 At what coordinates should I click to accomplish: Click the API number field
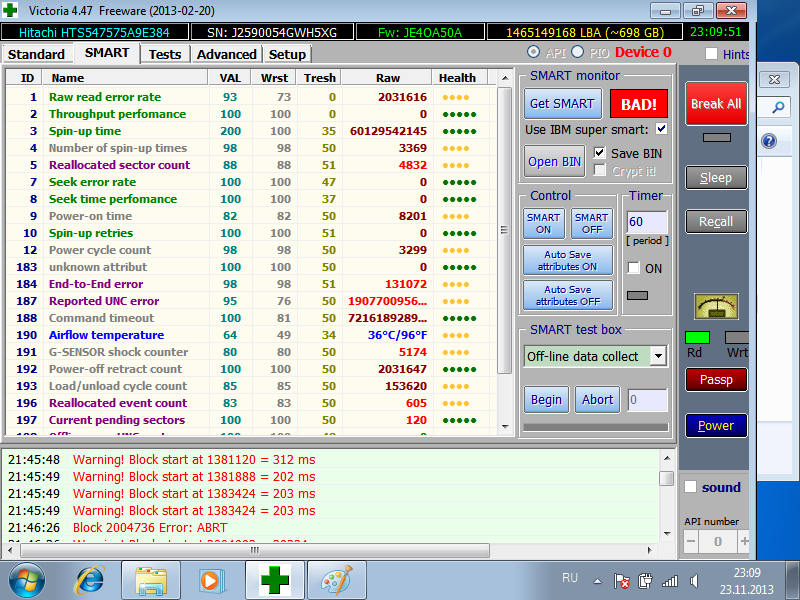click(x=717, y=541)
